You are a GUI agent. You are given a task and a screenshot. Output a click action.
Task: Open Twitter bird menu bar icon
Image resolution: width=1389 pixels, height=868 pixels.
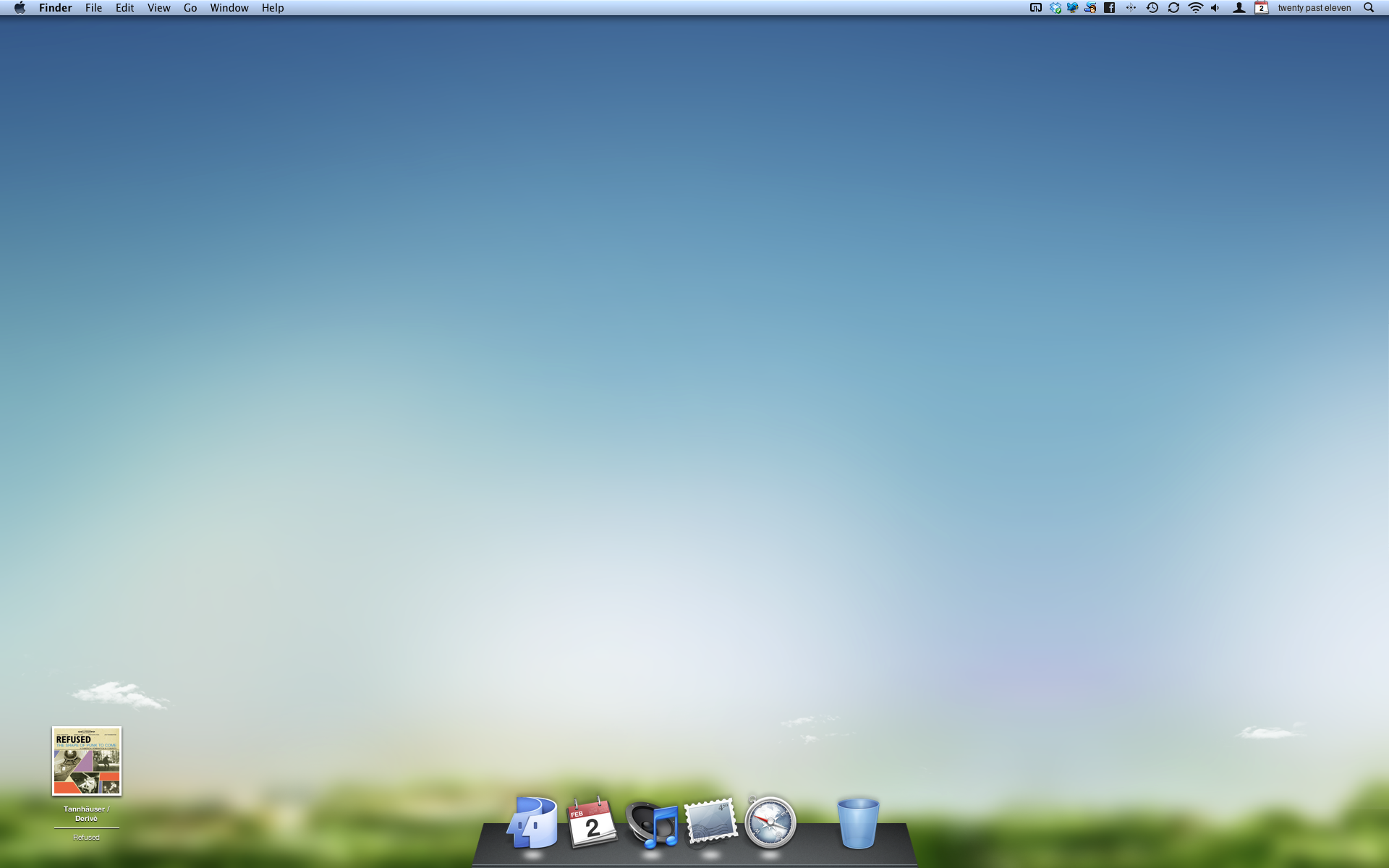(1073, 8)
